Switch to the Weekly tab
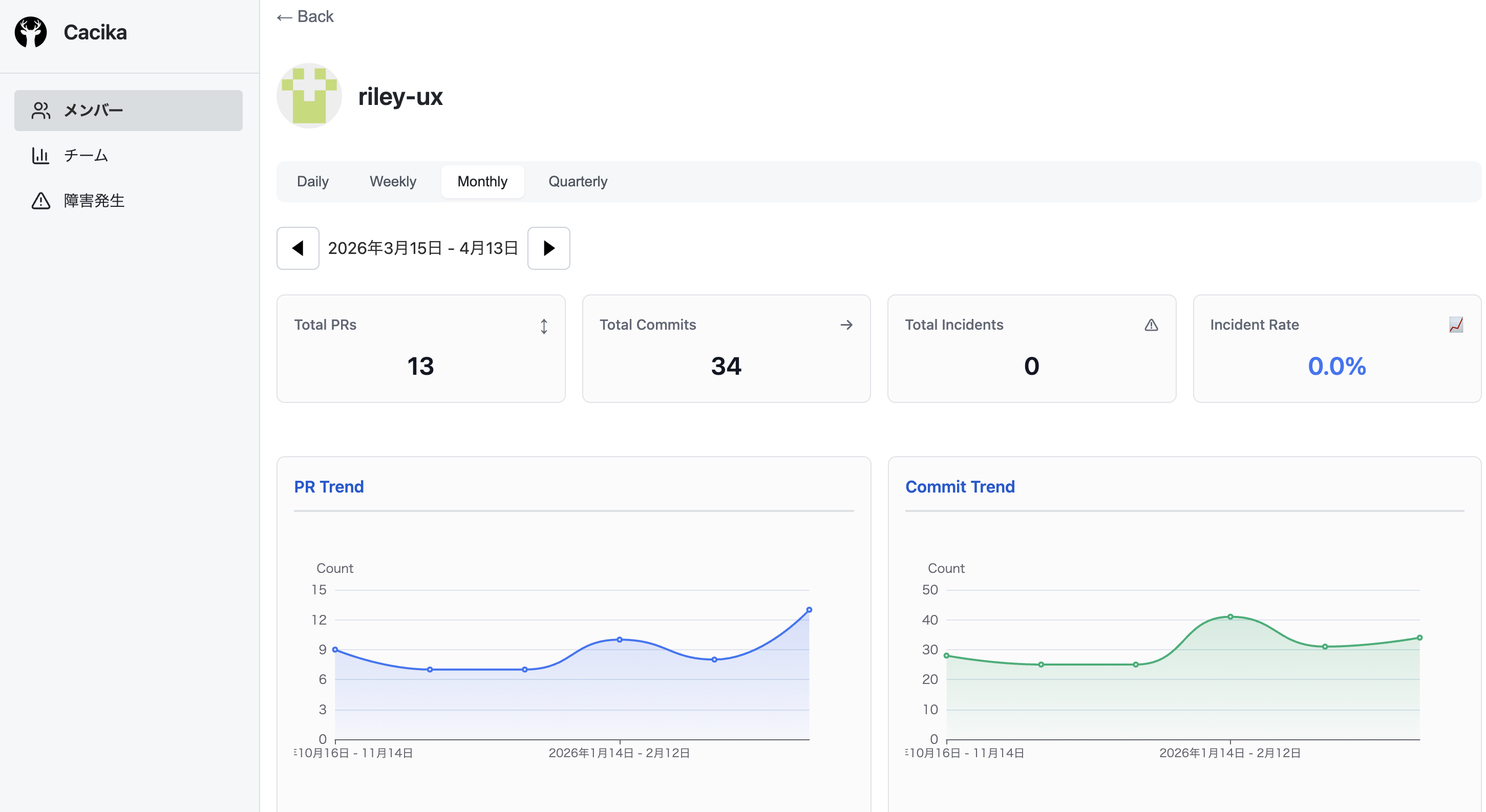Image resolution: width=1486 pixels, height=812 pixels. tap(392, 182)
